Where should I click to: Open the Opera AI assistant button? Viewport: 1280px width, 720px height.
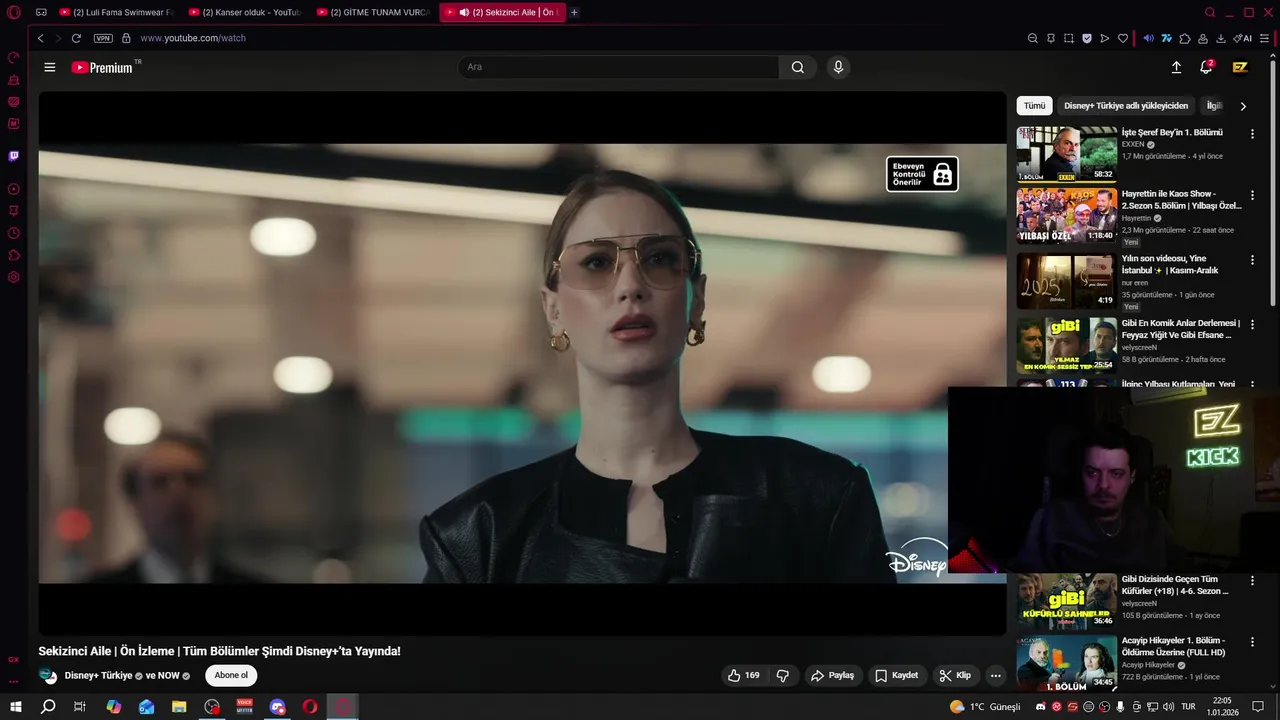1243,38
